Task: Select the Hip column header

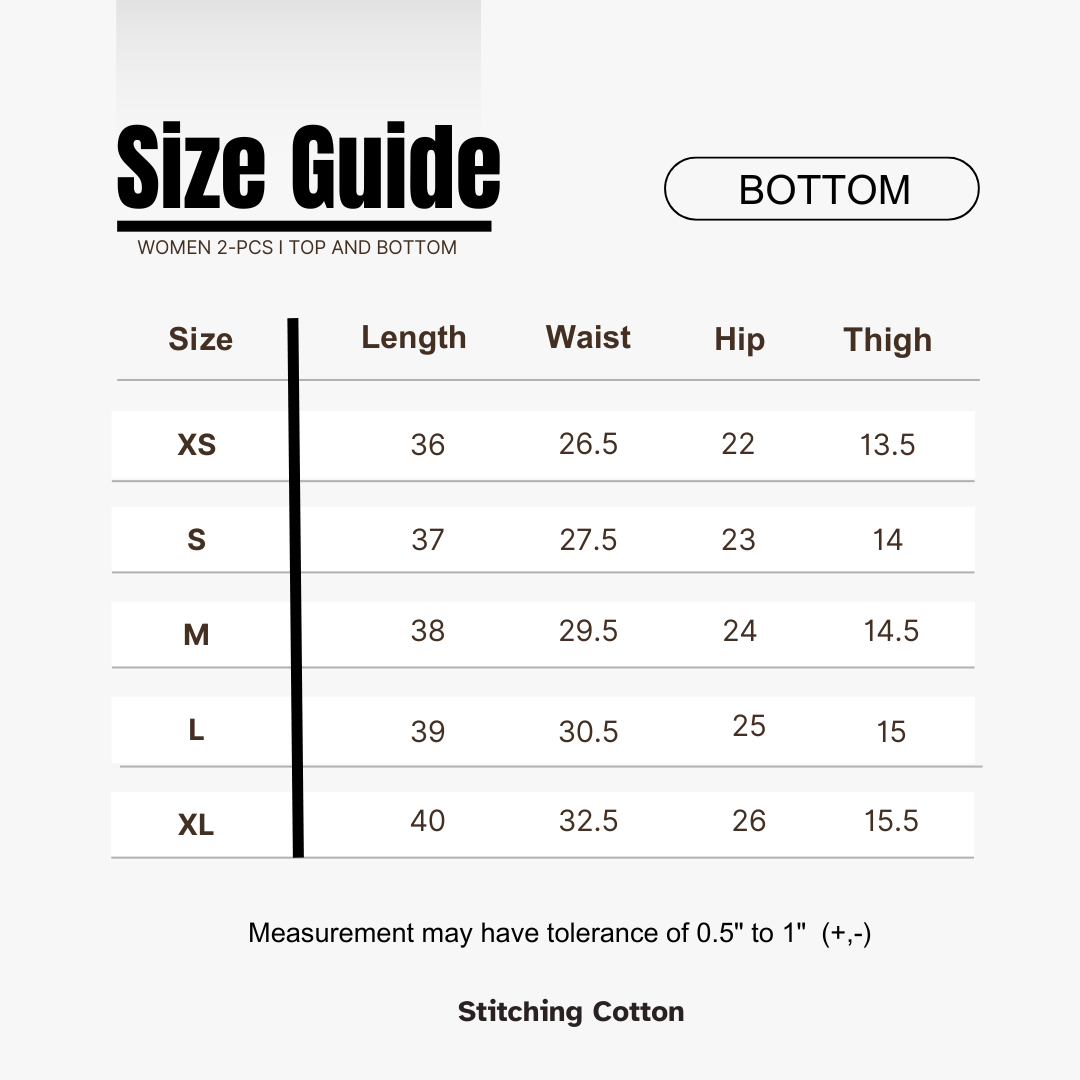Action: pos(739,340)
